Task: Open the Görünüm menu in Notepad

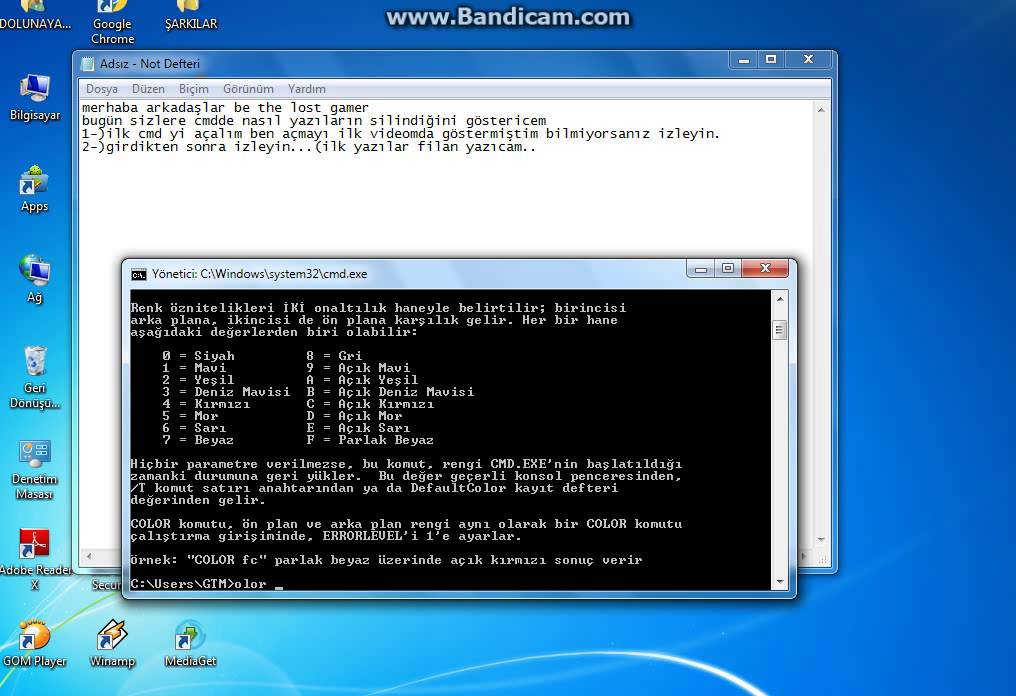Action: [248, 89]
